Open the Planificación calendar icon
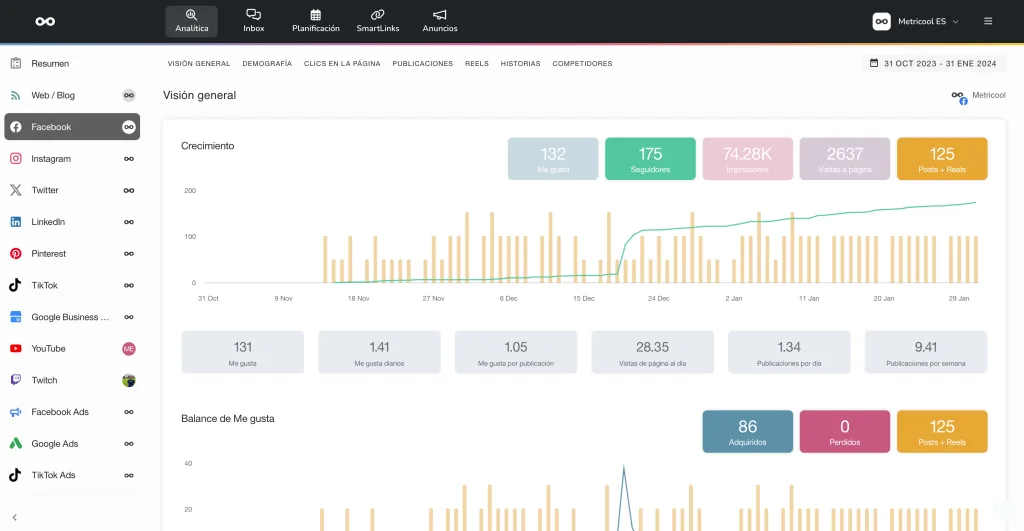 [315, 16]
